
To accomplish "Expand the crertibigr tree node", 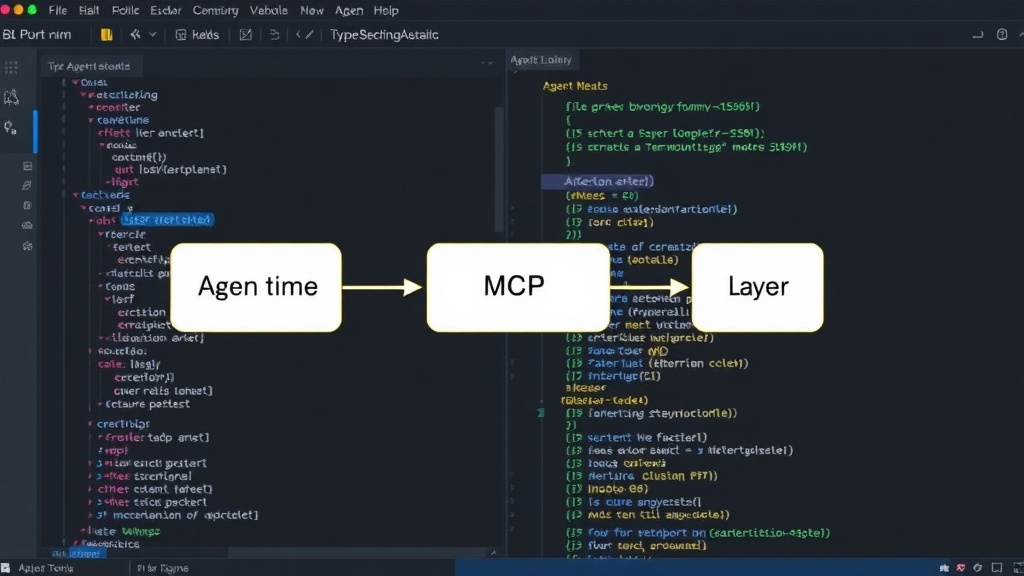I will [x=90, y=424].
